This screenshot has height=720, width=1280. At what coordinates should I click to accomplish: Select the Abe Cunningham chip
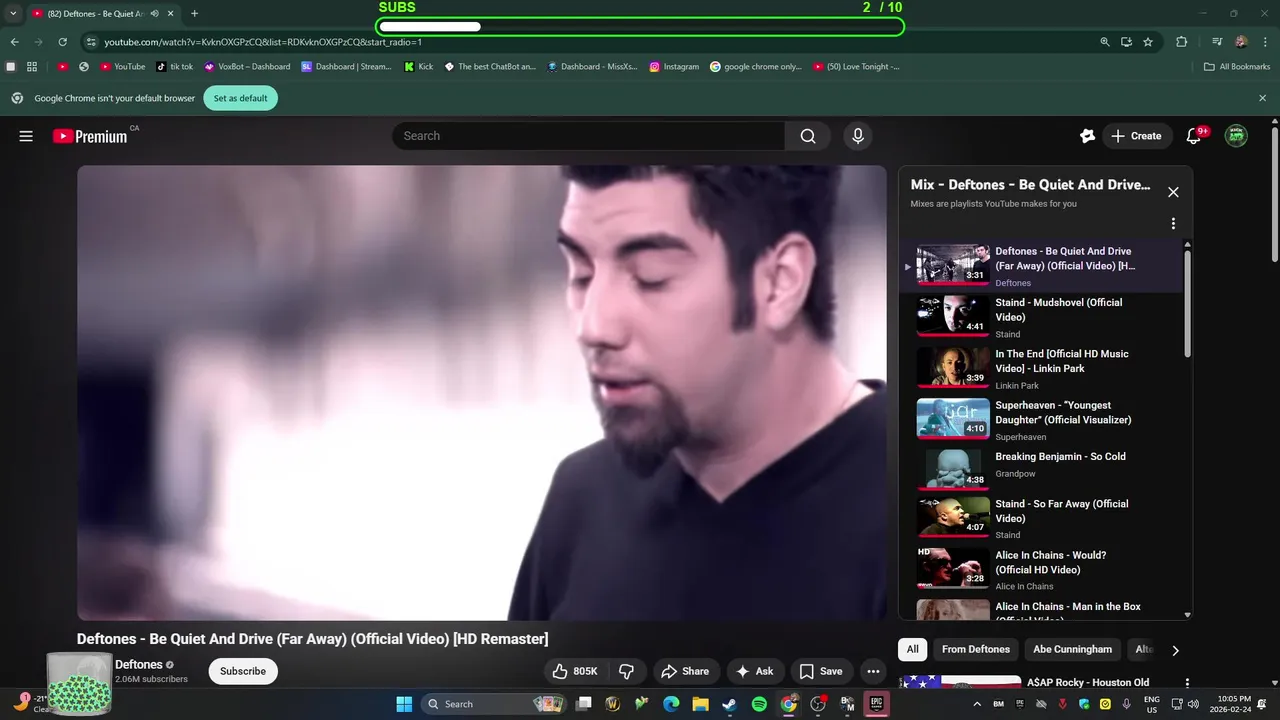pos(1072,649)
